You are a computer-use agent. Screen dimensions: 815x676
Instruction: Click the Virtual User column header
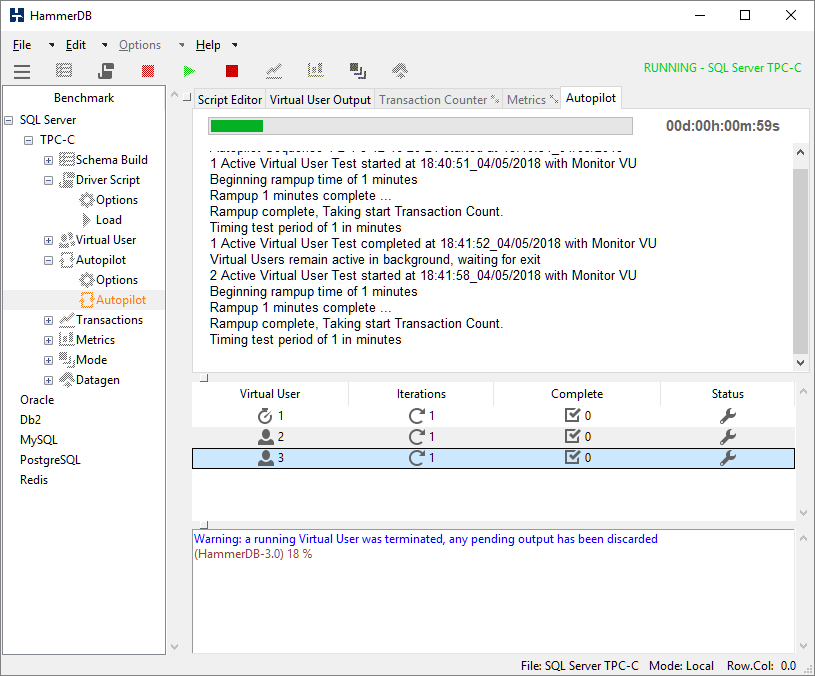[270, 394]
